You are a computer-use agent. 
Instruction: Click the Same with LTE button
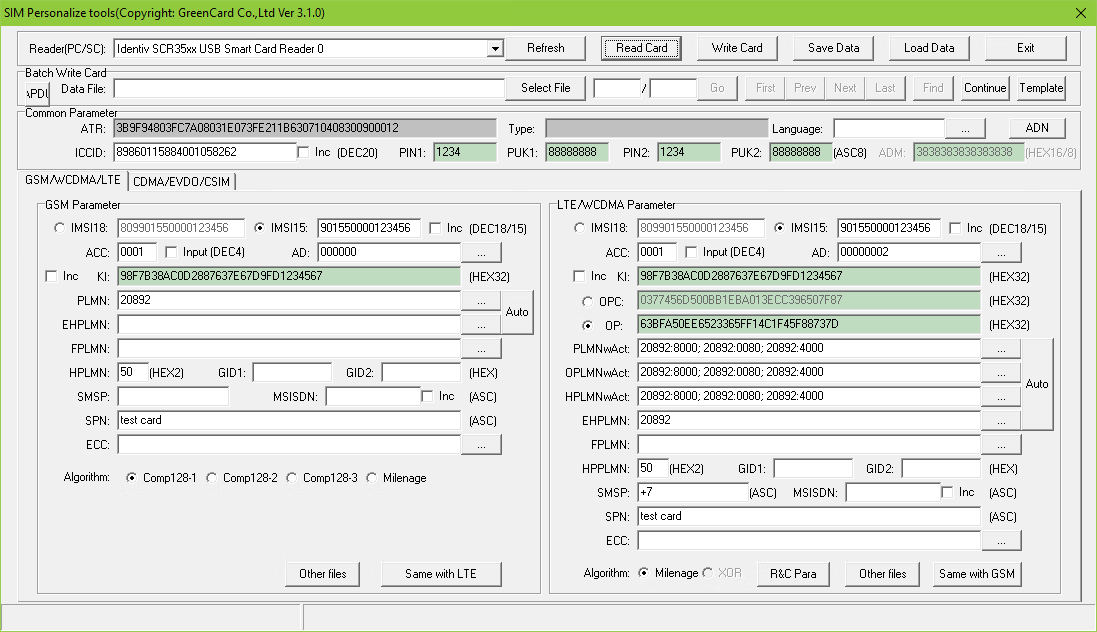tap(441, 574)
